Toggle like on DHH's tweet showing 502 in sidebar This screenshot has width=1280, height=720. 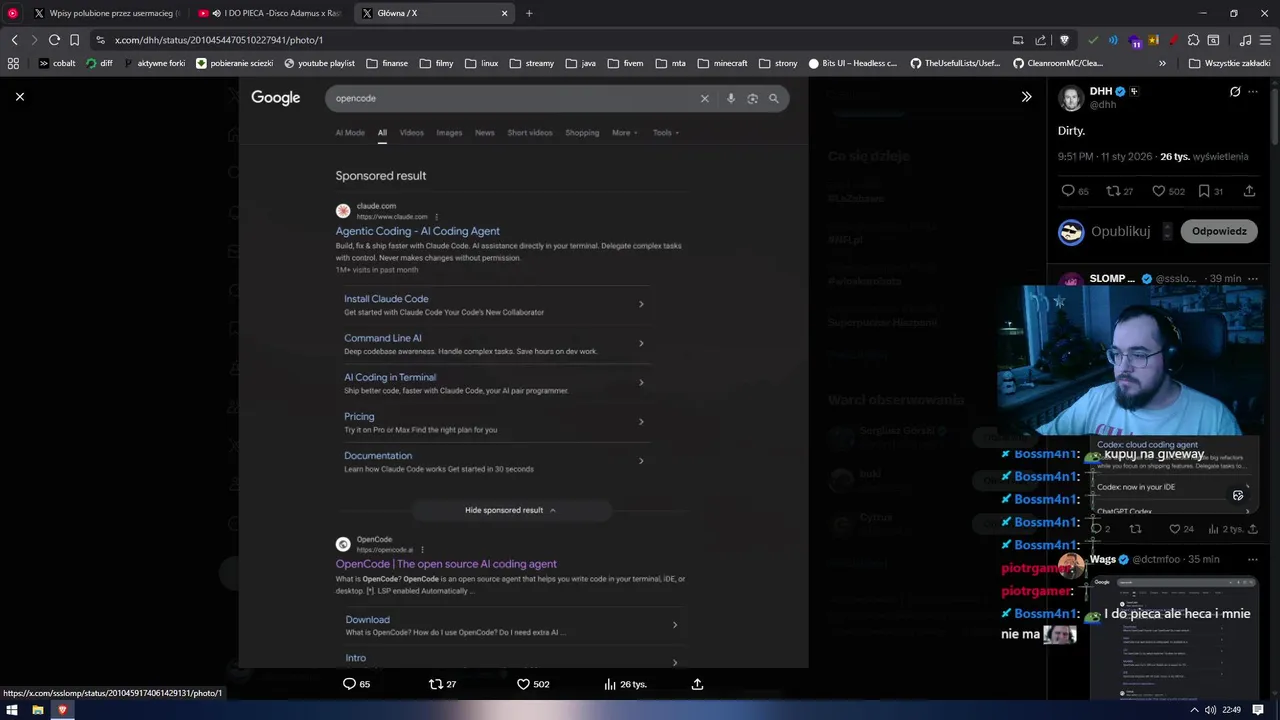click(x=1158, y=191)
